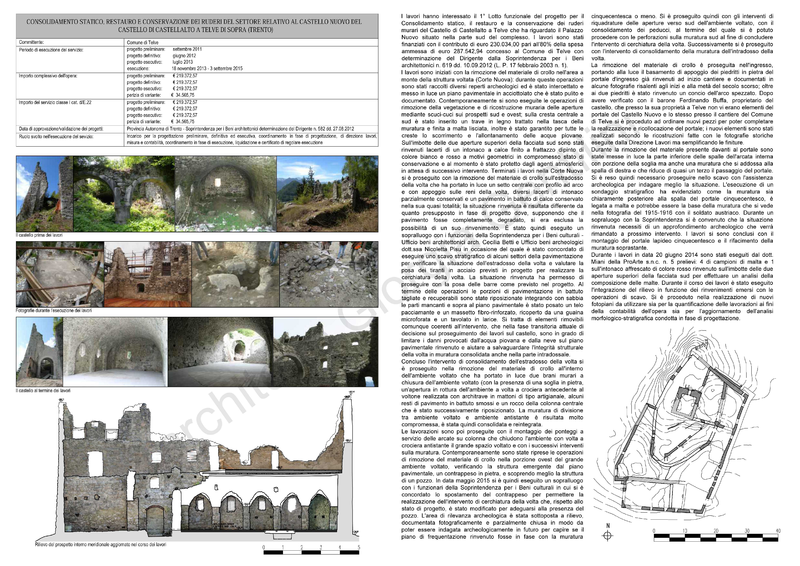Click the caption "Il castello al termine dei lavori"
The image size is (800, 566).
43,390
